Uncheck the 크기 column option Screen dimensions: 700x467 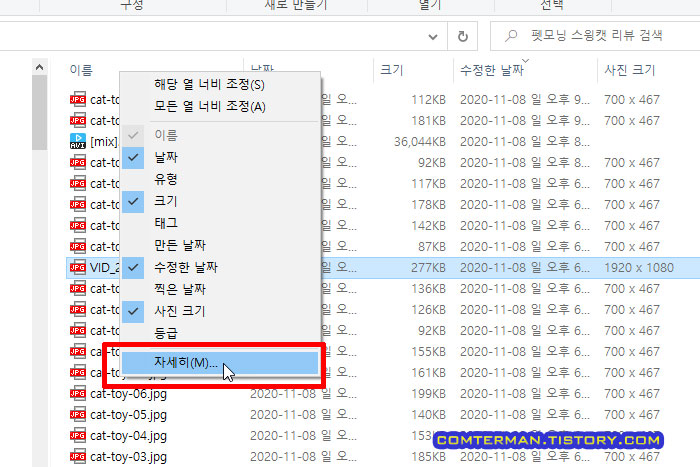(221, 201)
